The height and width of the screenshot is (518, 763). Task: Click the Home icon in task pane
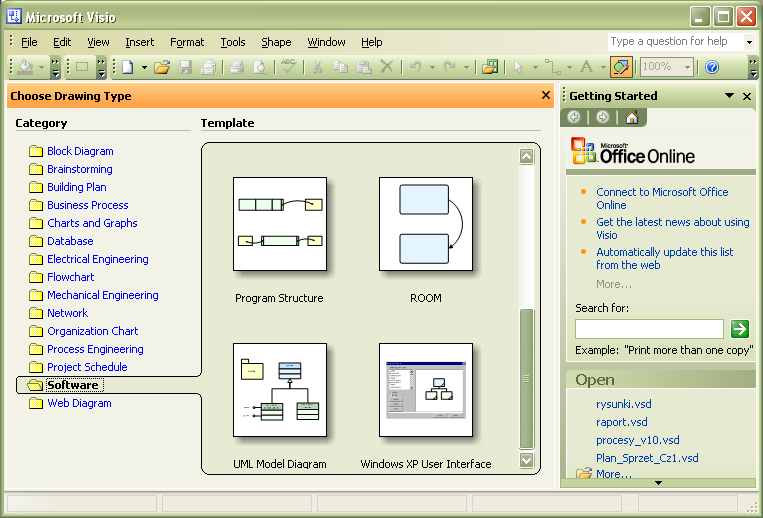tap(632, 117)
